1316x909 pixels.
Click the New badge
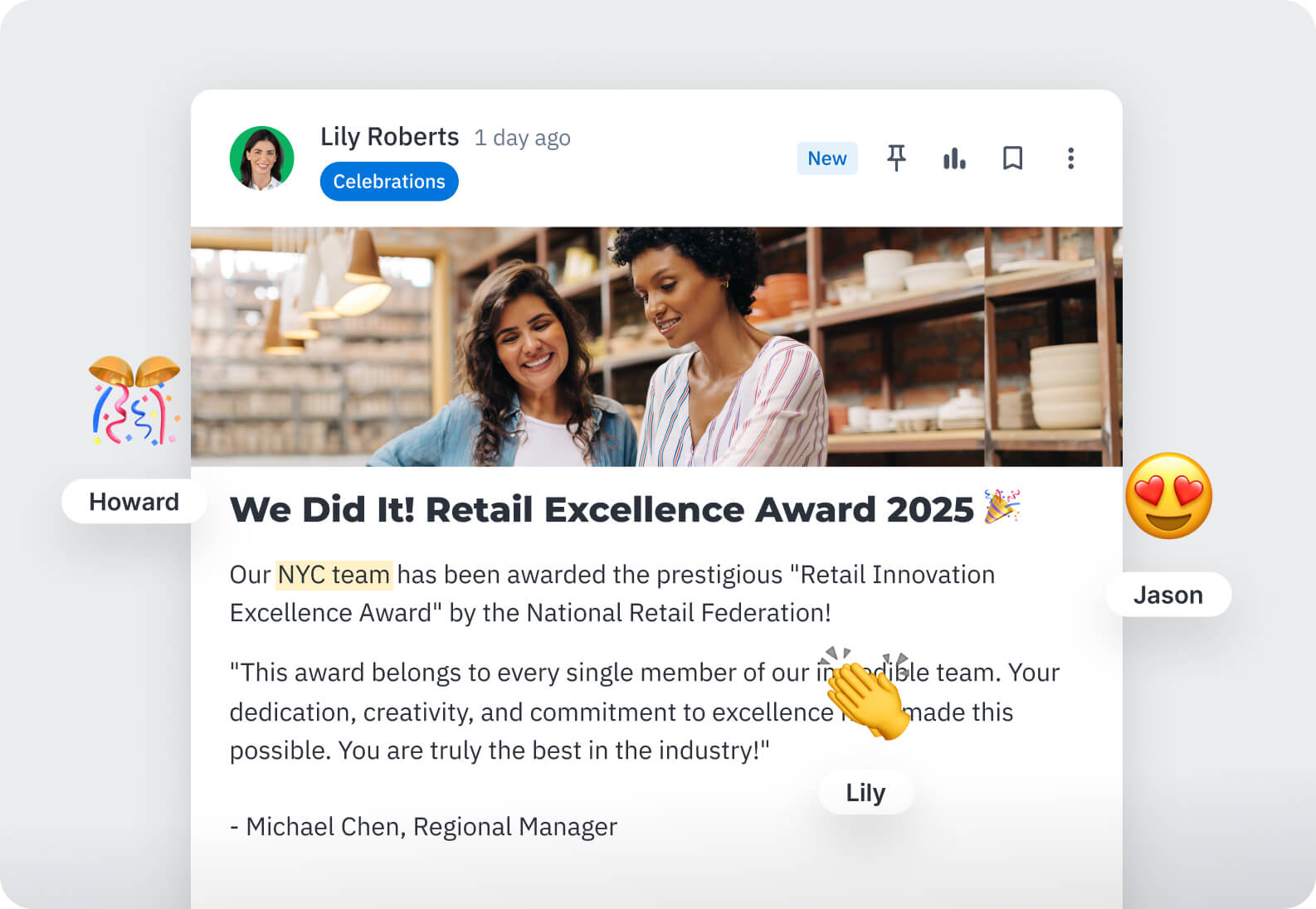[x=826, y=158]
